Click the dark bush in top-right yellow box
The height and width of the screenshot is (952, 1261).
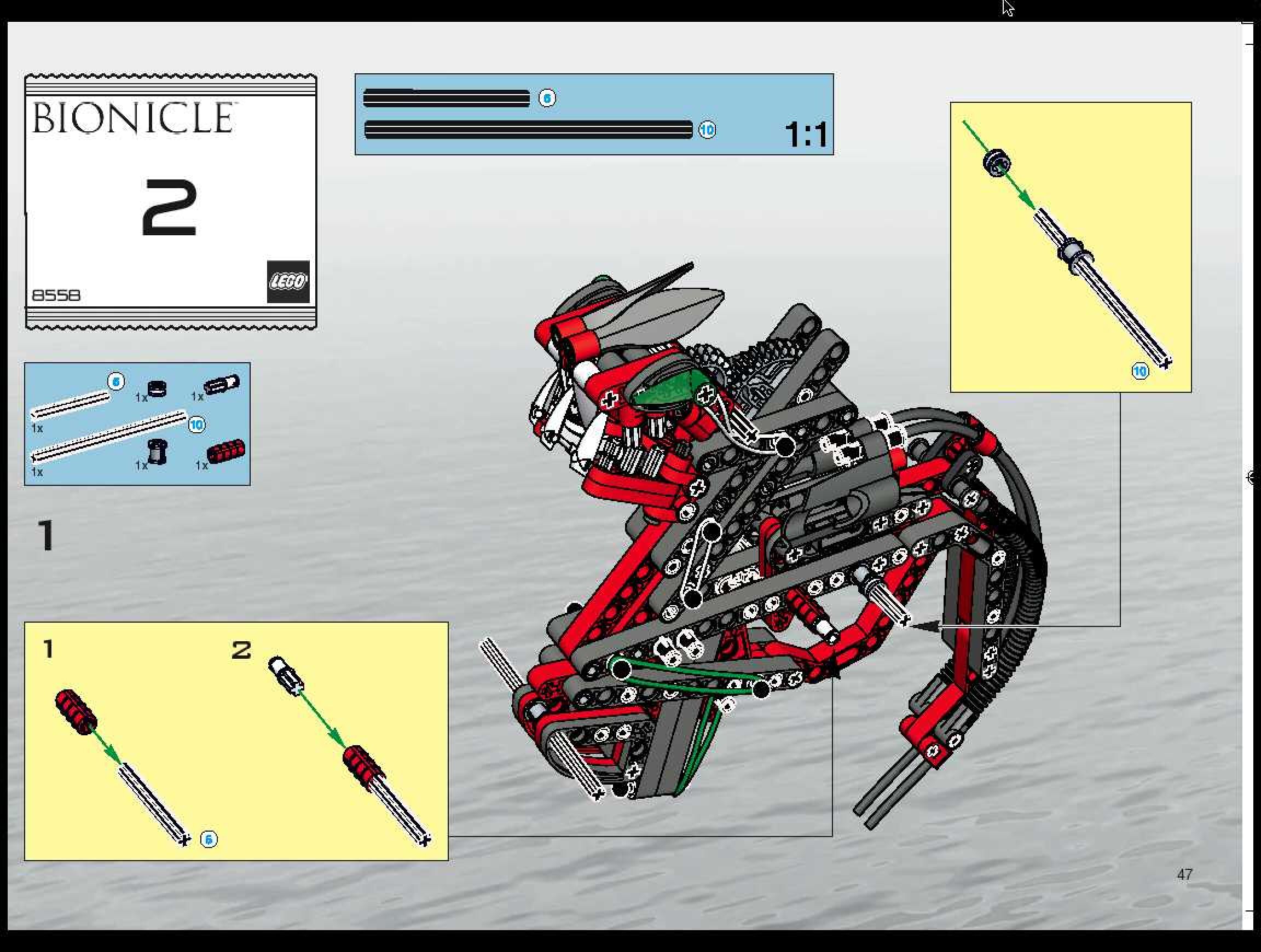997,162
